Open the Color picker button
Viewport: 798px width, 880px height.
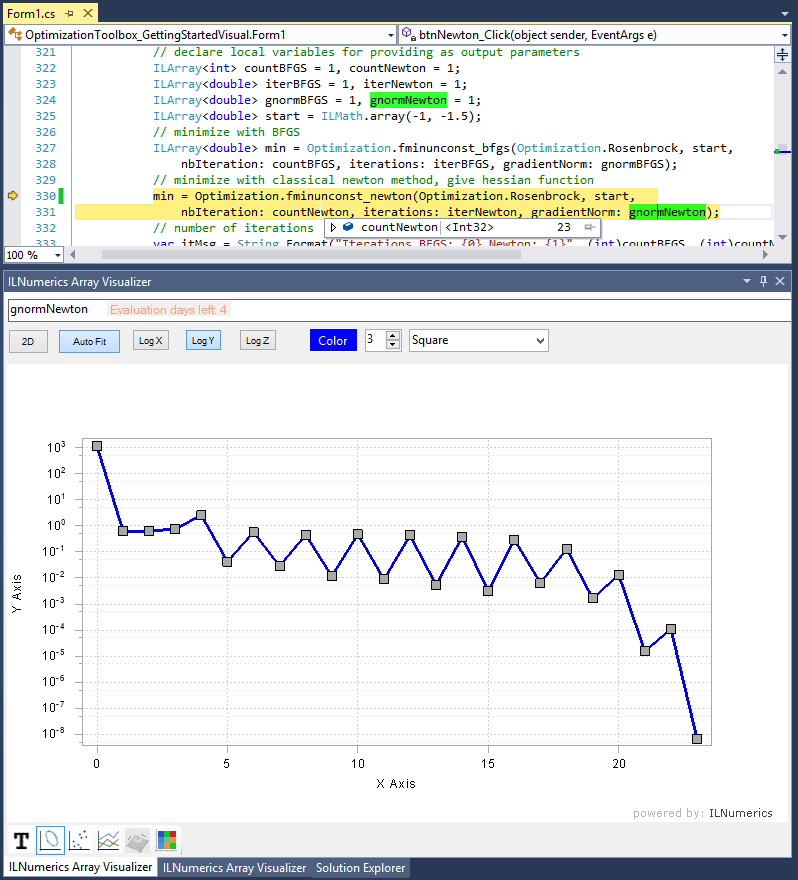click(333, 340)
